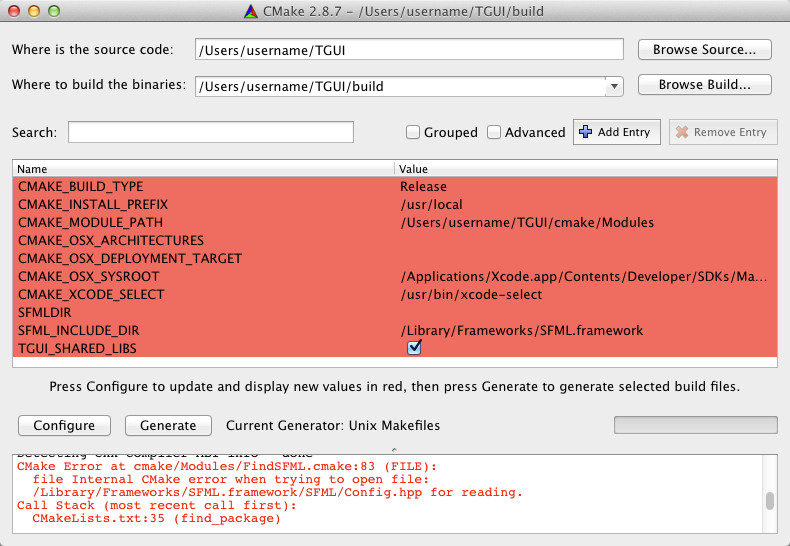This screenshot has width=790, height=546.
Task: Open the build binaries path dropdown arrow
Action: click(614, 86)
